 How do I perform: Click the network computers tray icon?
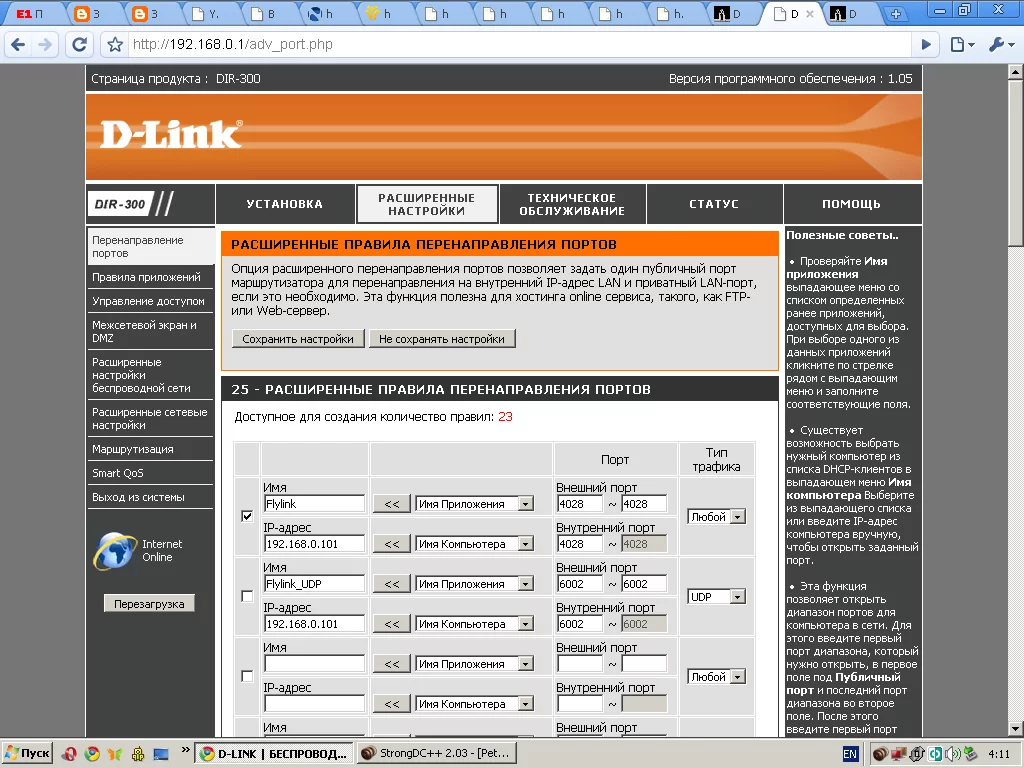[x=899, y=754]
